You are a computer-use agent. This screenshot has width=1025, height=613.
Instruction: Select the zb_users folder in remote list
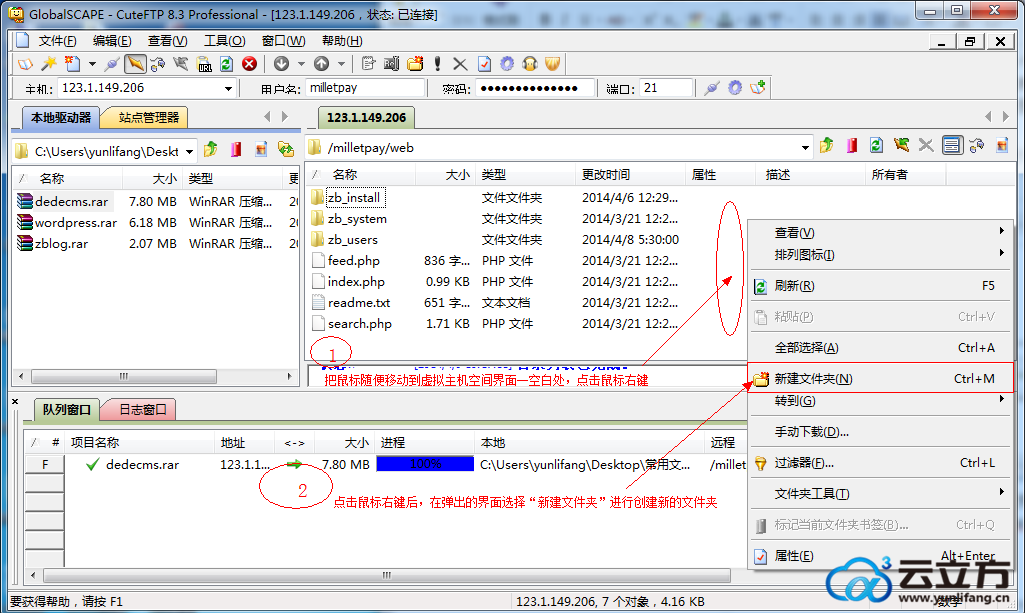(x=352, y=240)
